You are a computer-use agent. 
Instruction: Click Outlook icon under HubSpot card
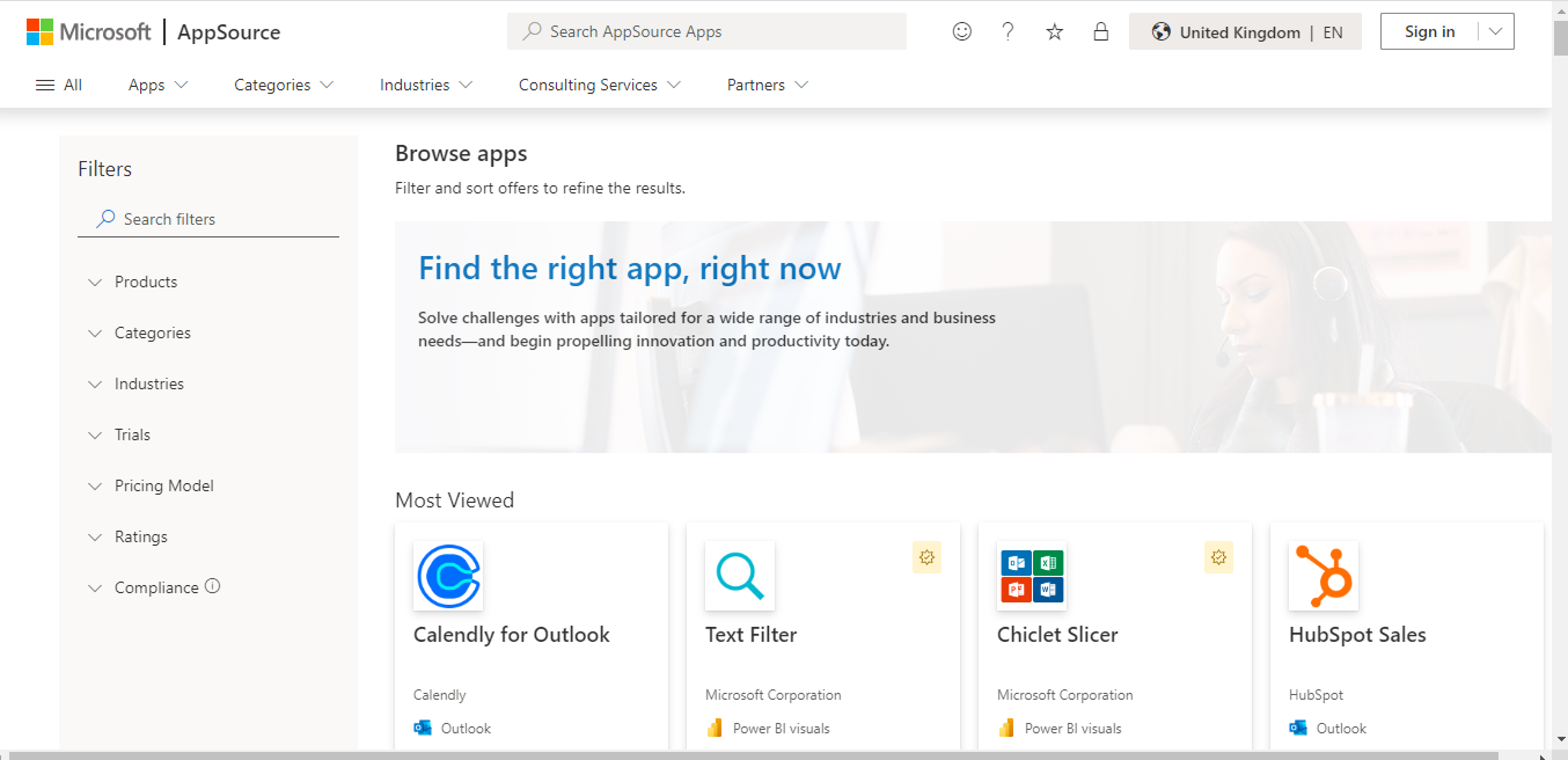point(1298,728)
